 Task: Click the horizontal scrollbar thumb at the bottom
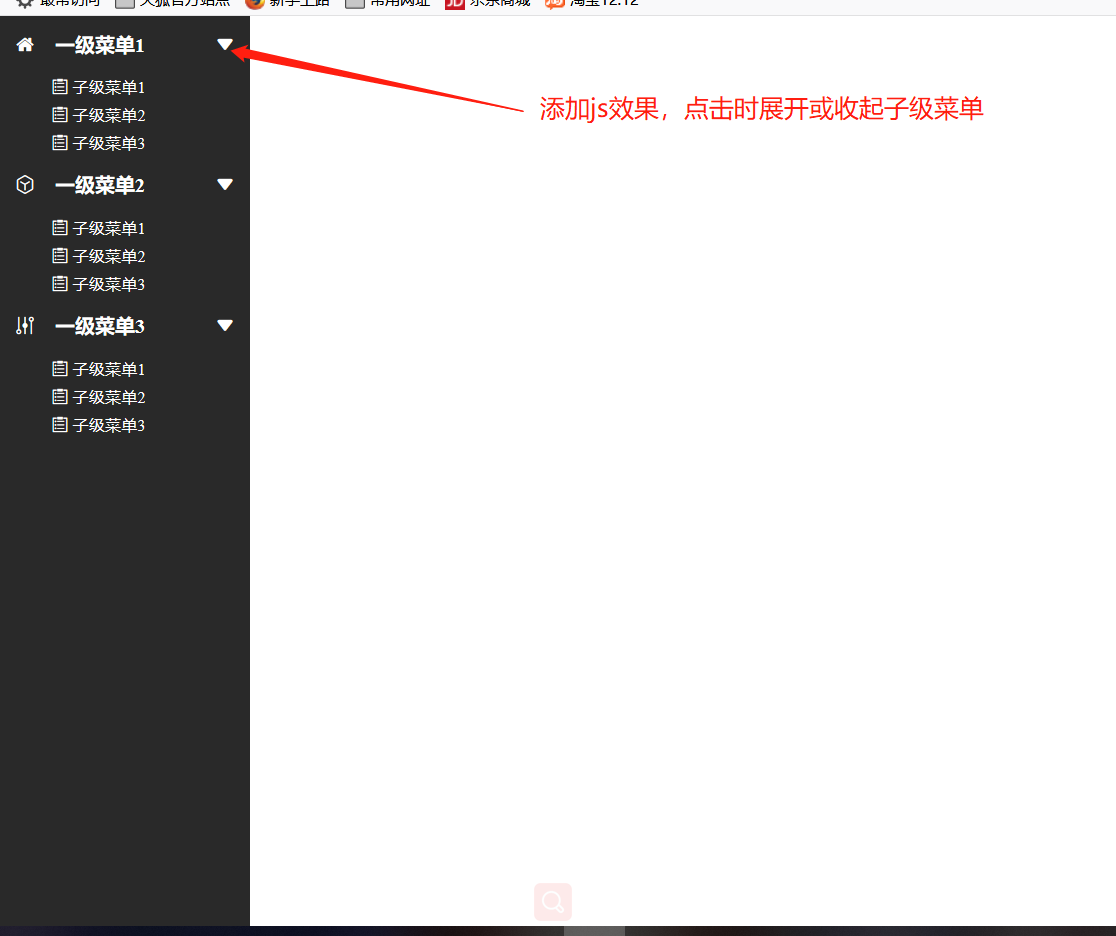(594, 931)
